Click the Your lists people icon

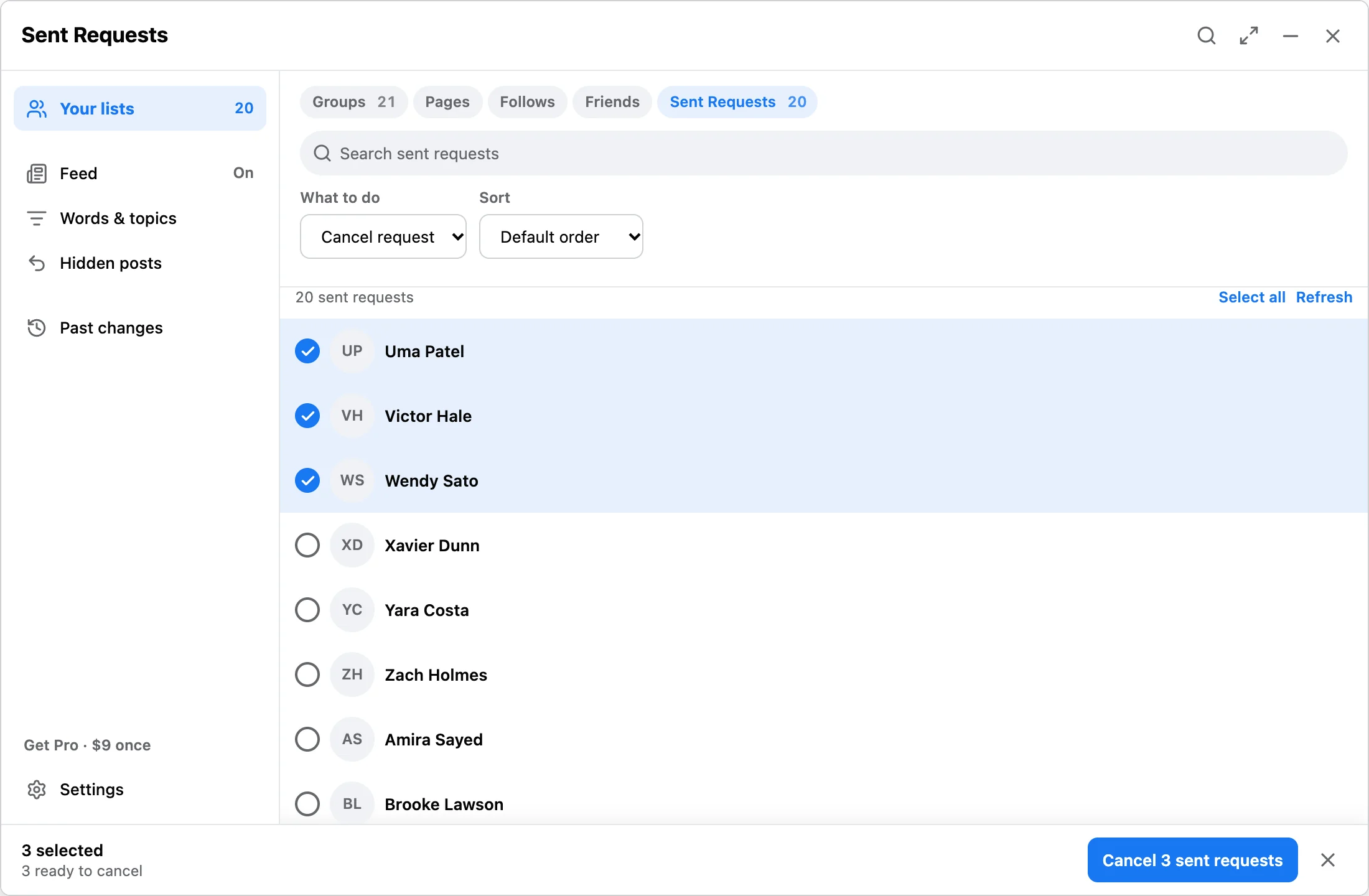click(37, 109)
